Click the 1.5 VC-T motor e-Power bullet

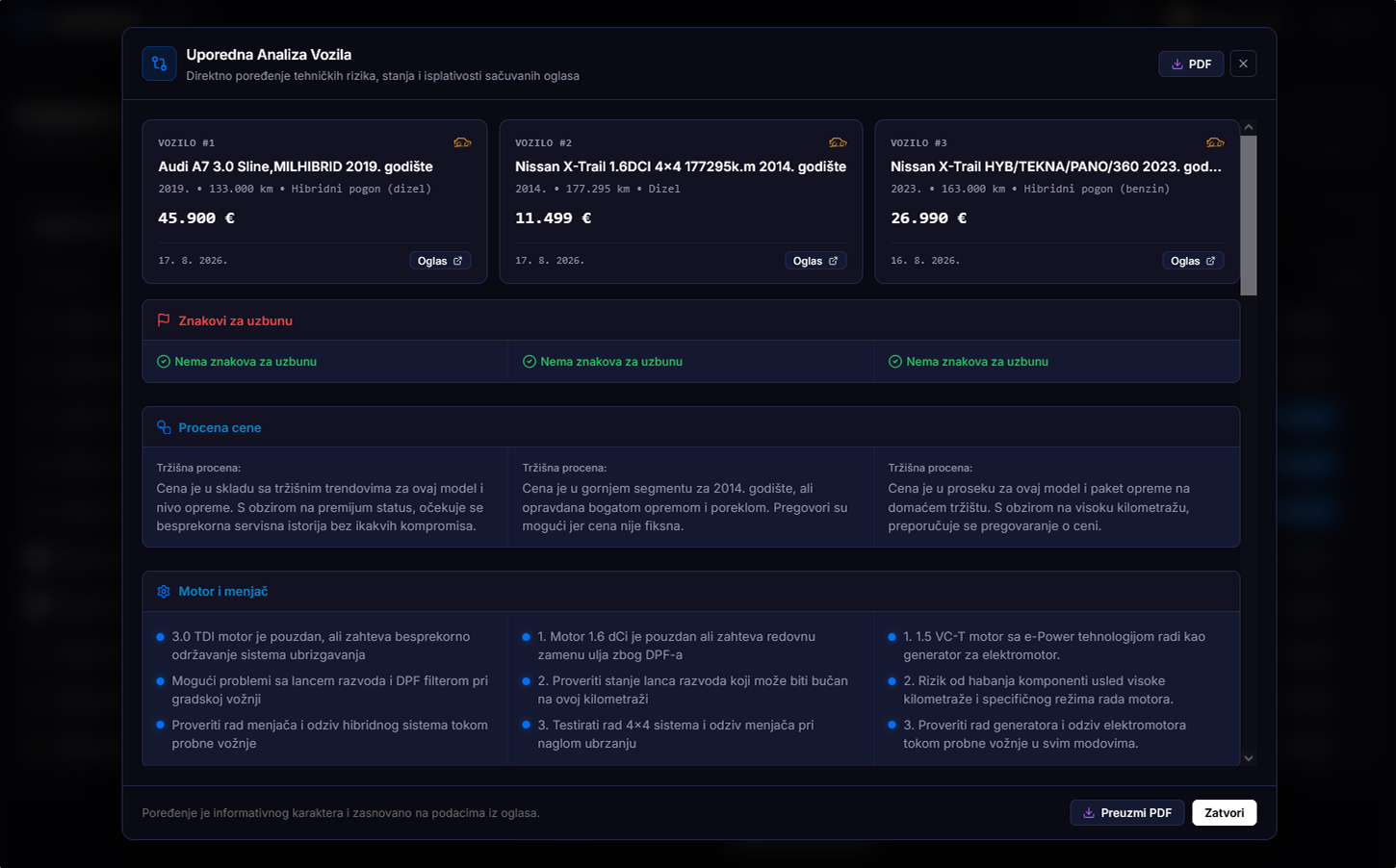(1054, 646)
